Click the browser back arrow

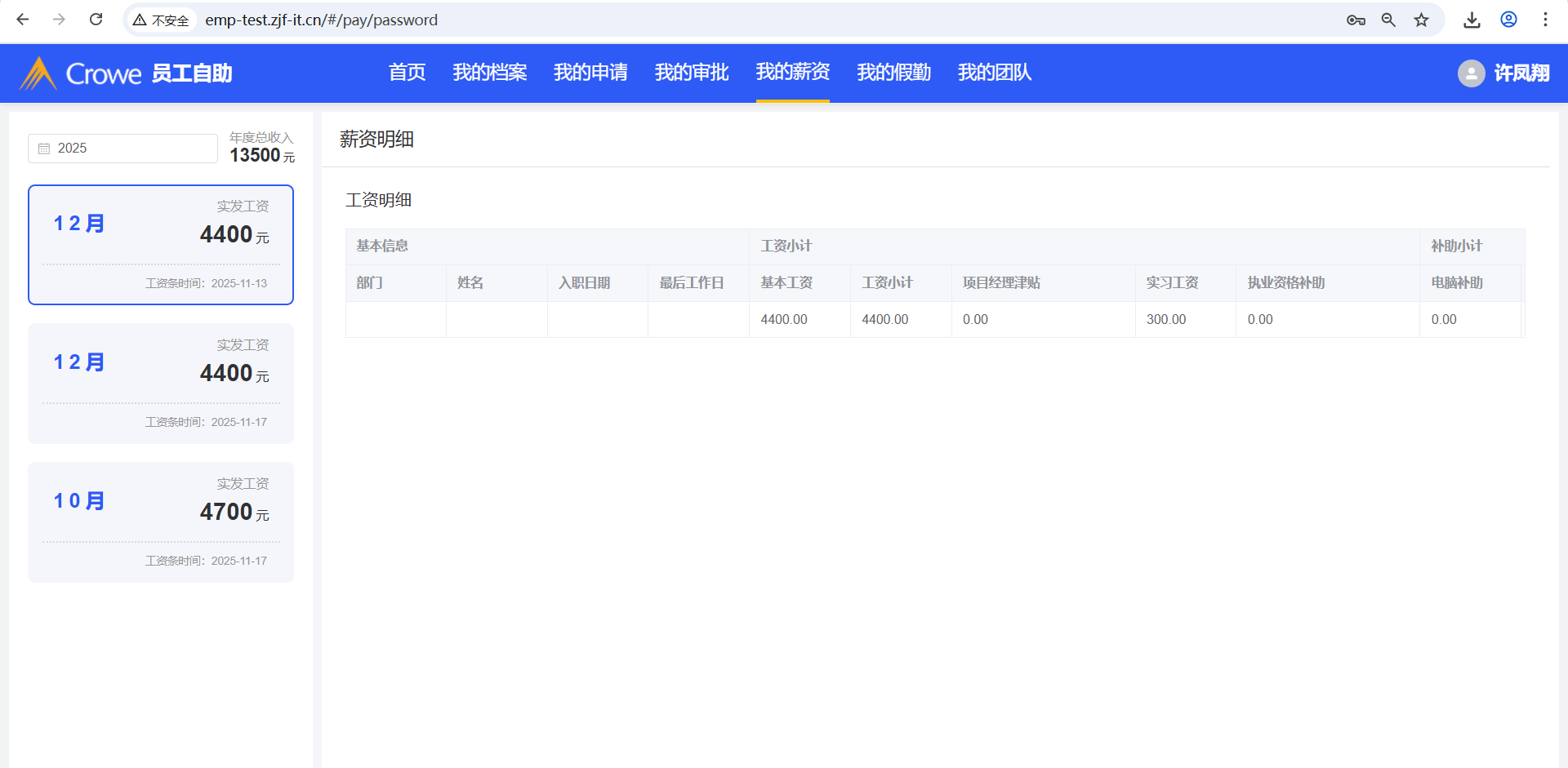pyautogui.click(x=23, y=20)
